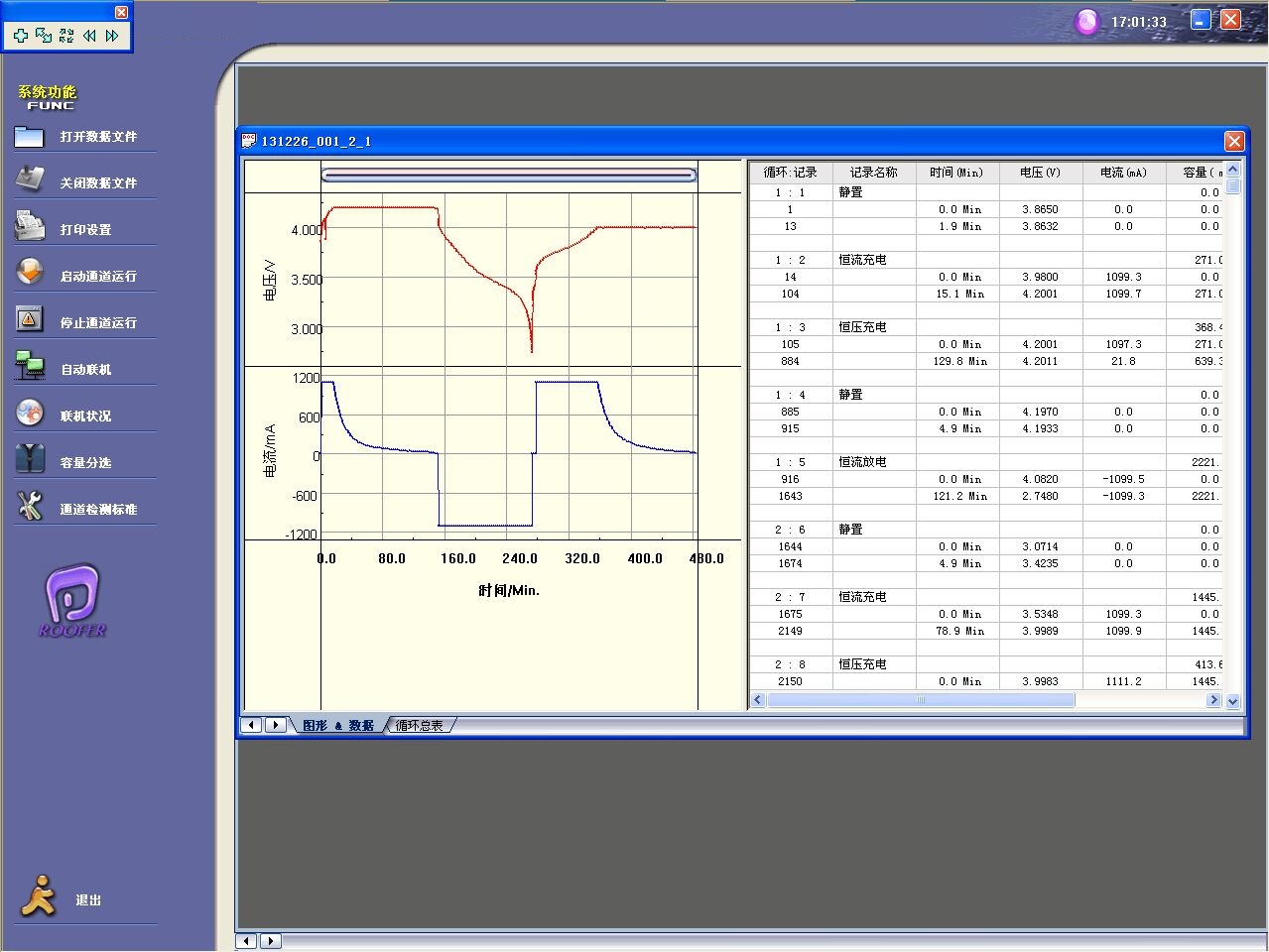
Task: Select the -1099.5 current cell
Action: 1124,479
